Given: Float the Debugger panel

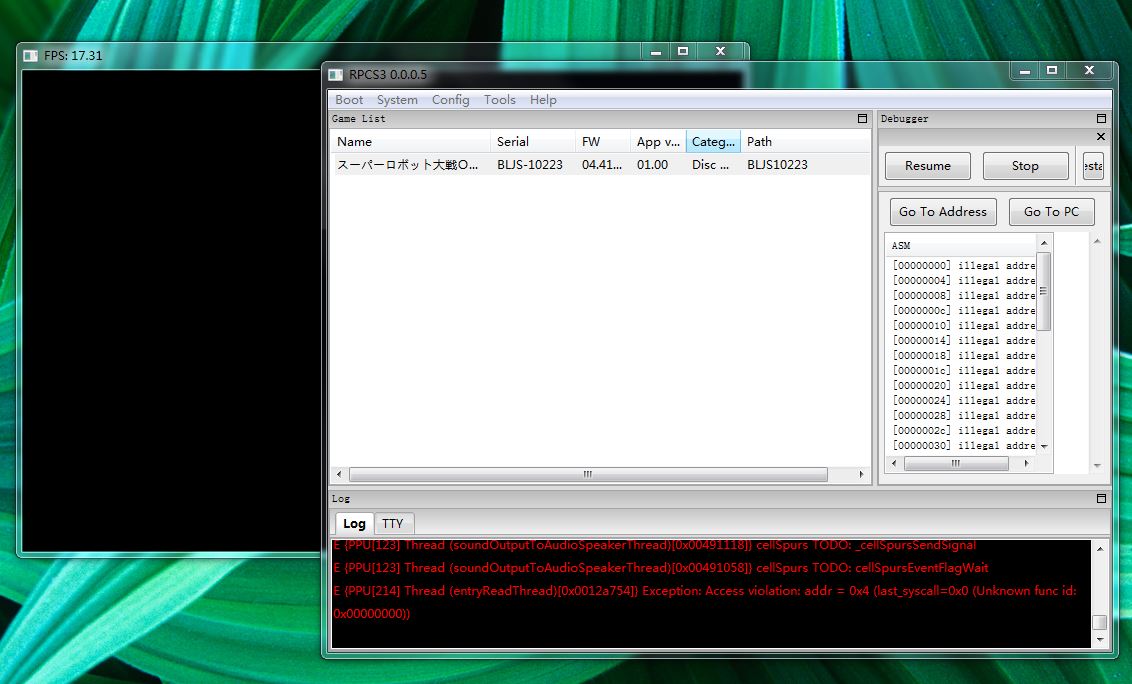Looking at the screenshot, I should coord(1101,119).
